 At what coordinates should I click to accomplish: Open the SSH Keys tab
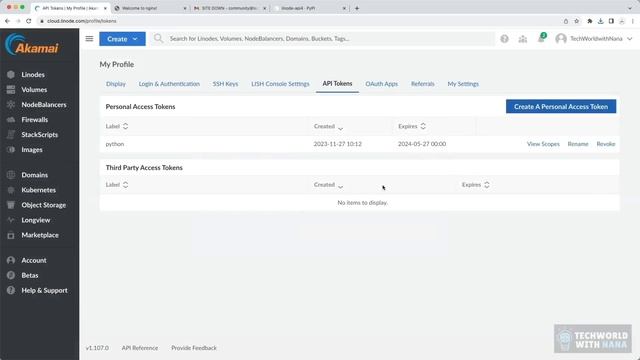tap(225, 84)
